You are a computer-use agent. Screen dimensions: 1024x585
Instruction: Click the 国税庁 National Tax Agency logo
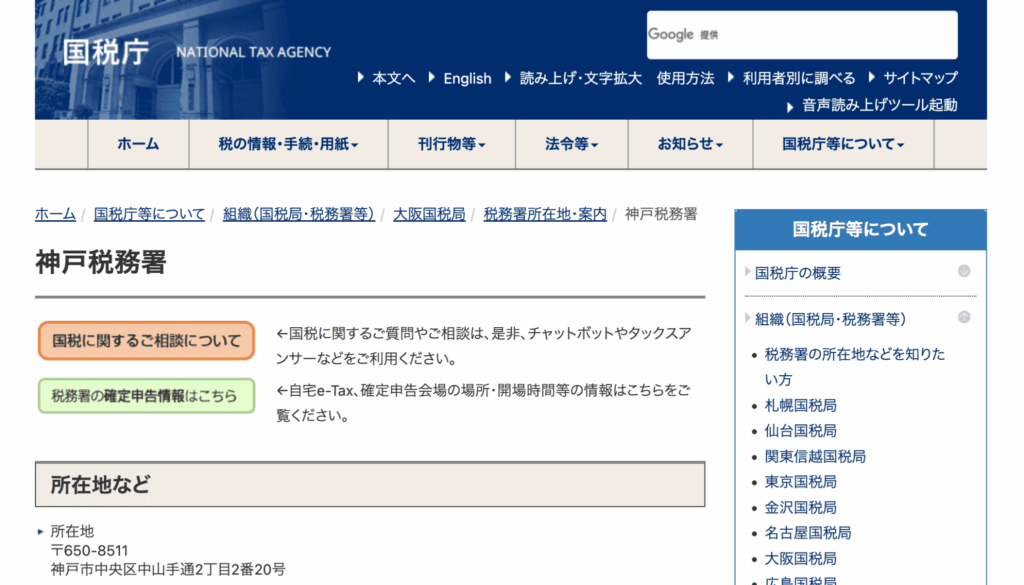click(x=196, y=52)
